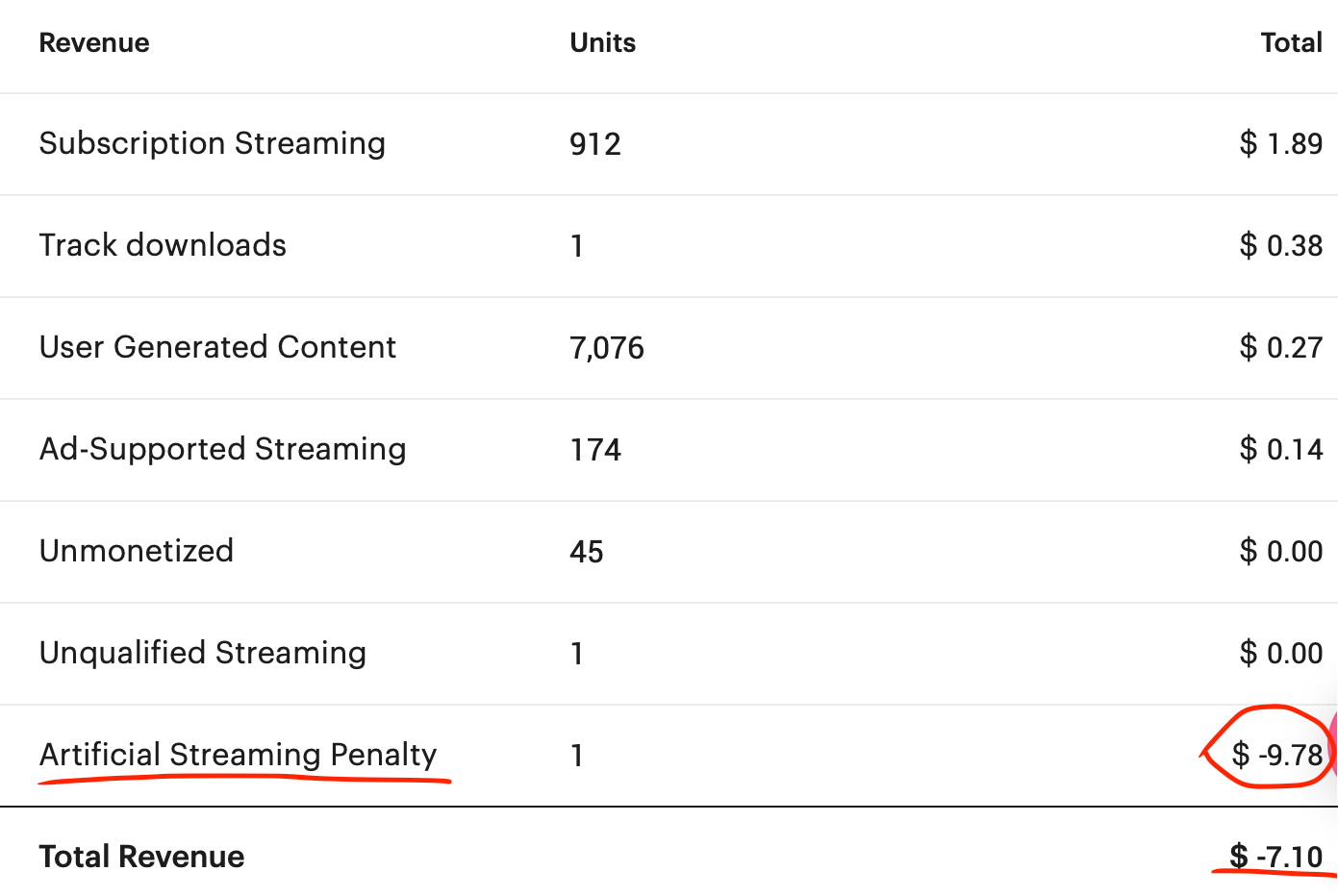This screenshot has height=896, width=1338.
Task: Click the 174 units value
Action: pos(594,450)
